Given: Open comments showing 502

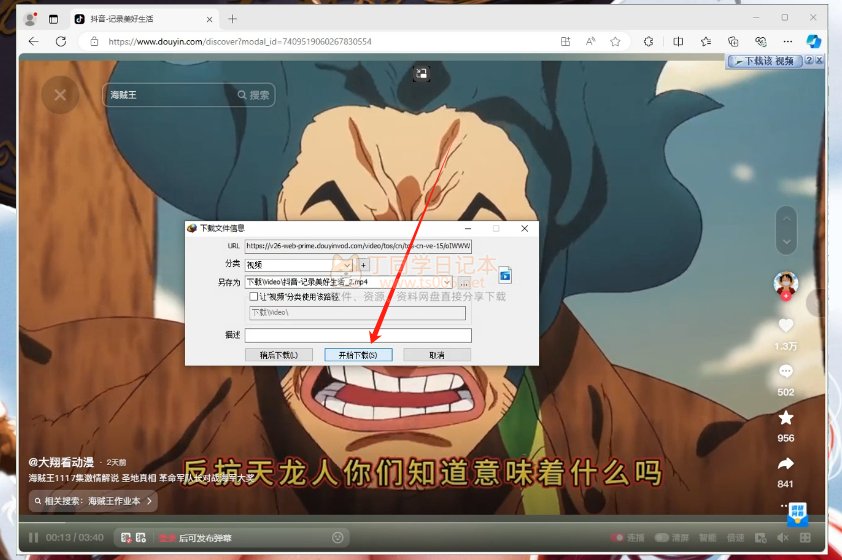Looking at the screenshot, I should point(786,372).
